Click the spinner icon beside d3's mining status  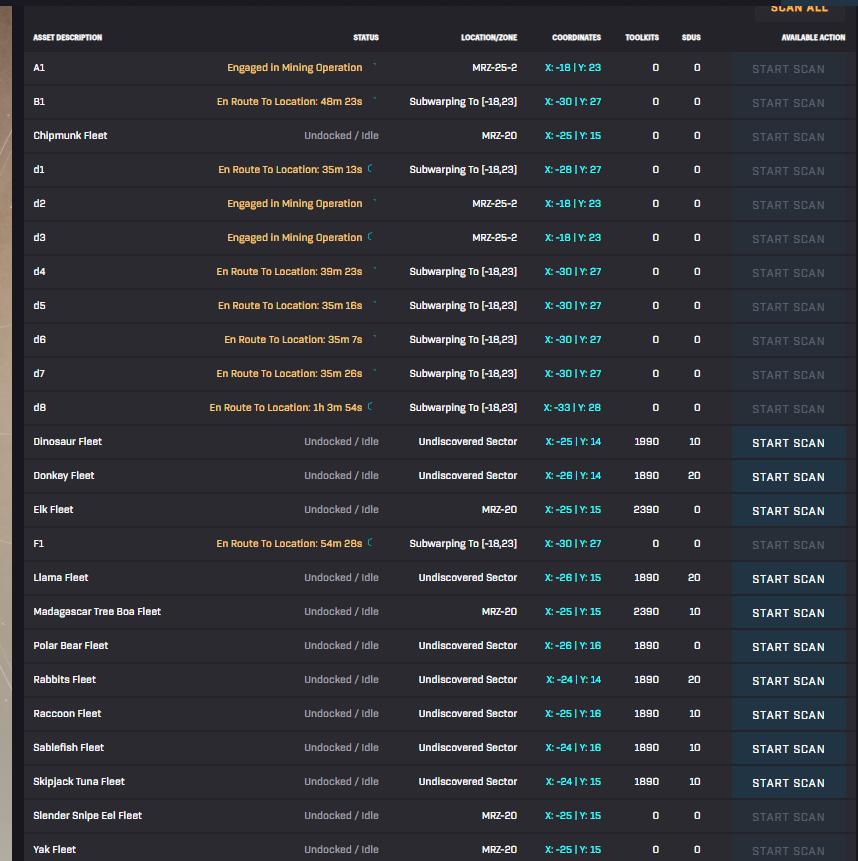[368, 236]
